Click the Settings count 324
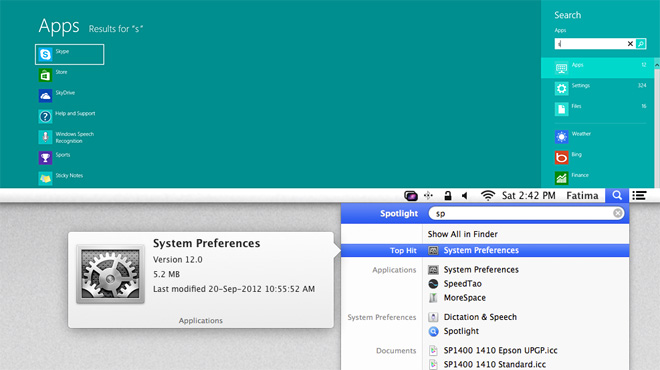Screen dimensions: 660x370 [642, 85]
